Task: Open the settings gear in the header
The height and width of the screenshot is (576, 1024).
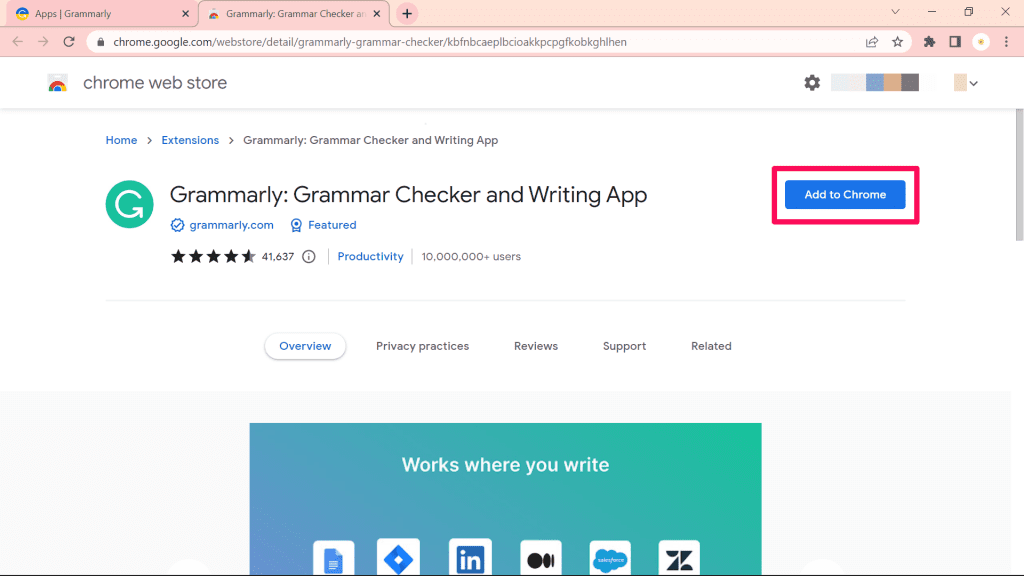Action: tap(812, 83)
